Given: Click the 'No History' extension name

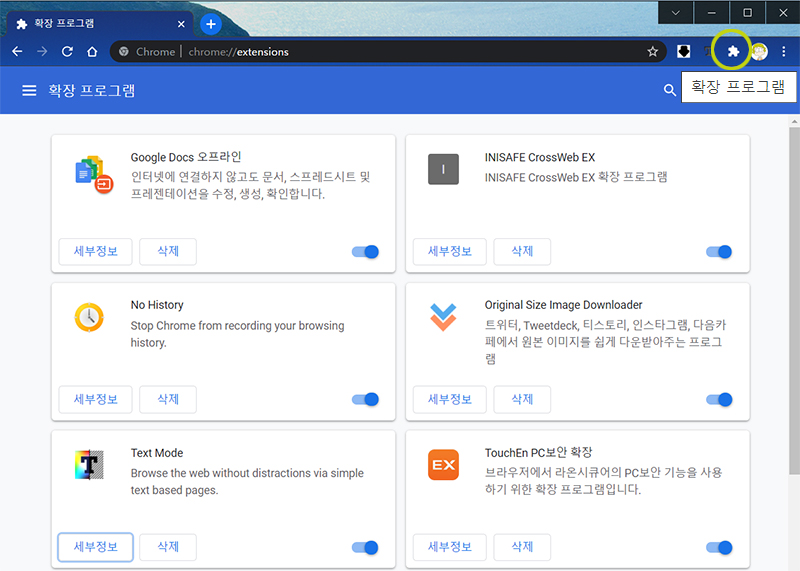Looking at the screenshot, I should (x=157, y=305).
